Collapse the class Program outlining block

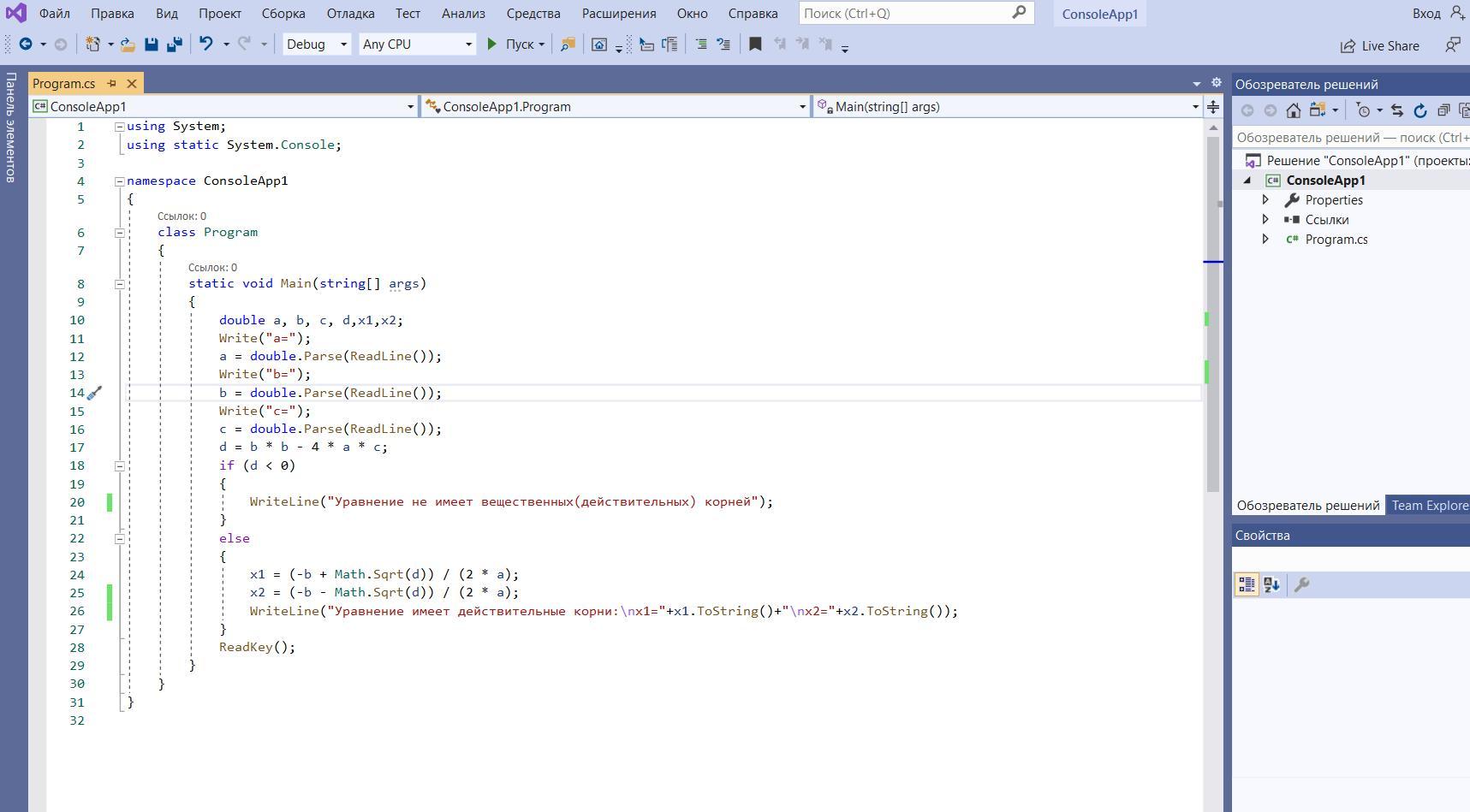coord(120,233)
